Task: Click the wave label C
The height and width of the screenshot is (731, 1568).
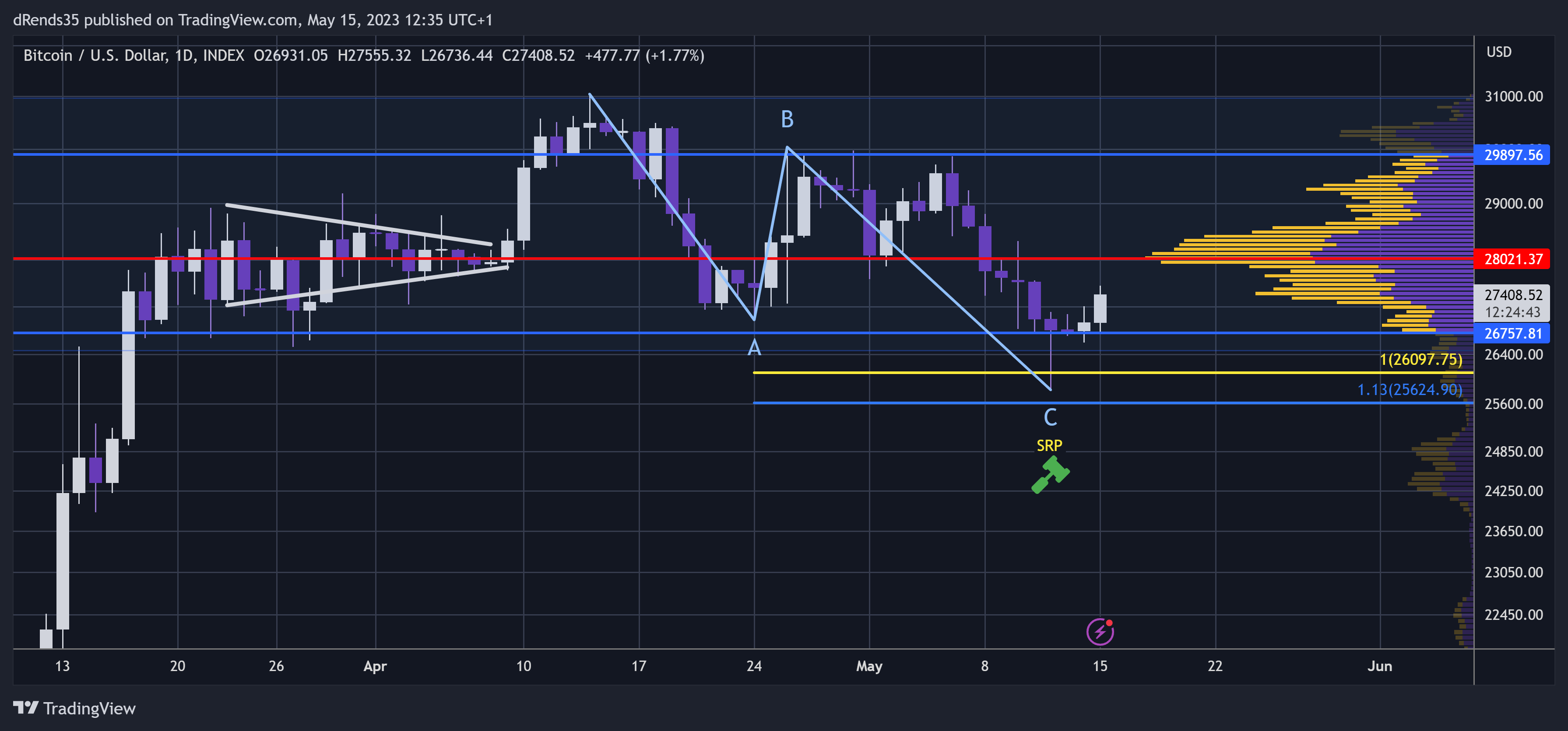Action: tap(1050, 417)
